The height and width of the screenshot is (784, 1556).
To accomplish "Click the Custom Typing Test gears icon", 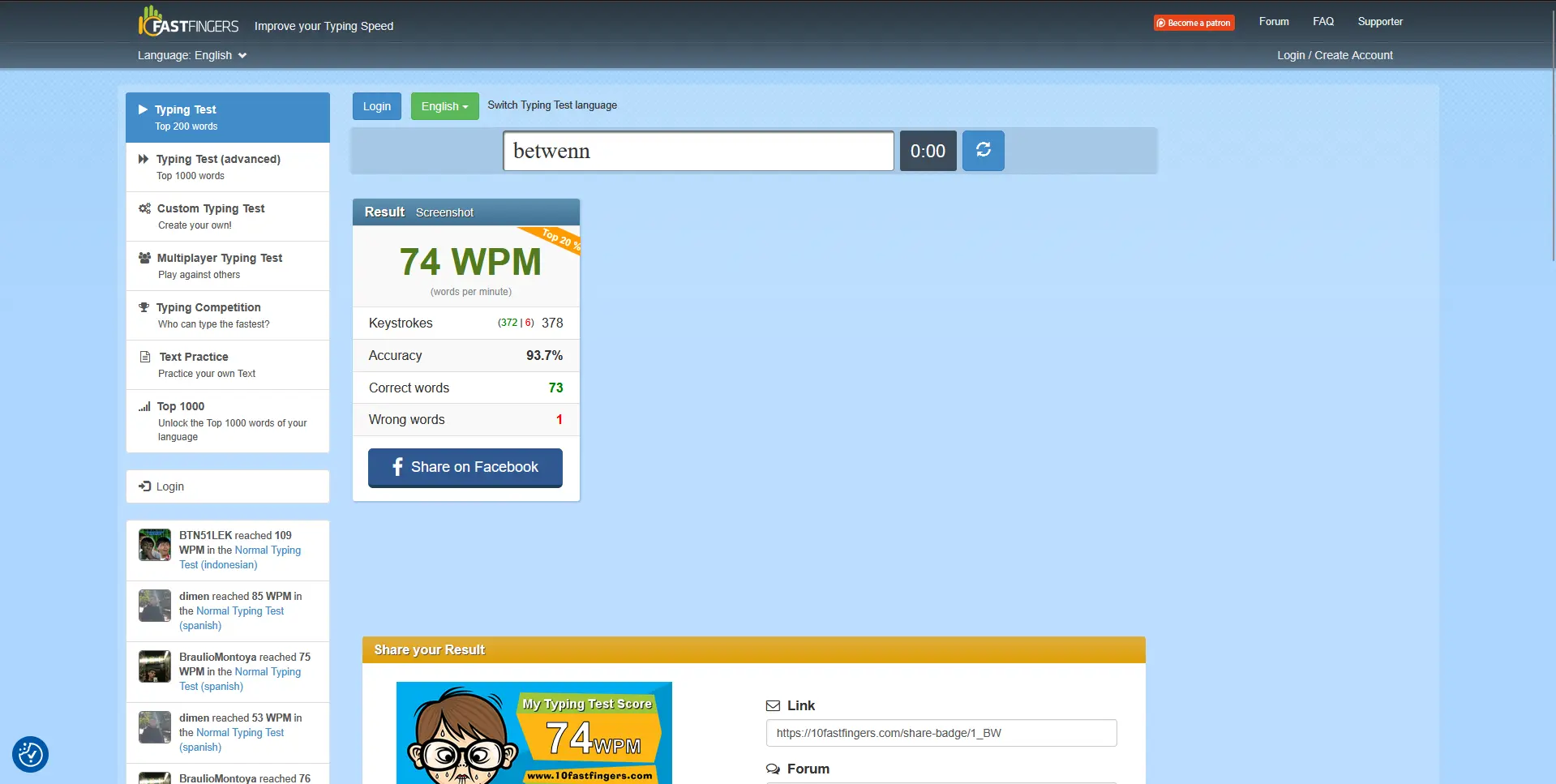I will pos(144,208).
